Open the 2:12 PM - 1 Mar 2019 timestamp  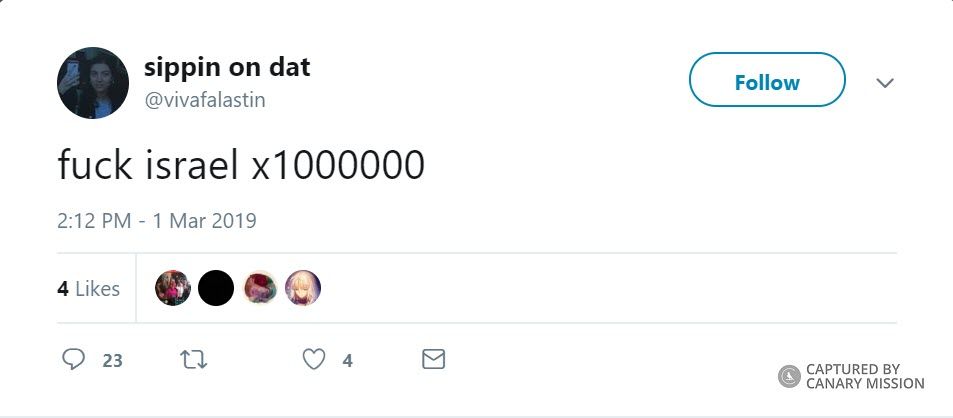[157, 221]
